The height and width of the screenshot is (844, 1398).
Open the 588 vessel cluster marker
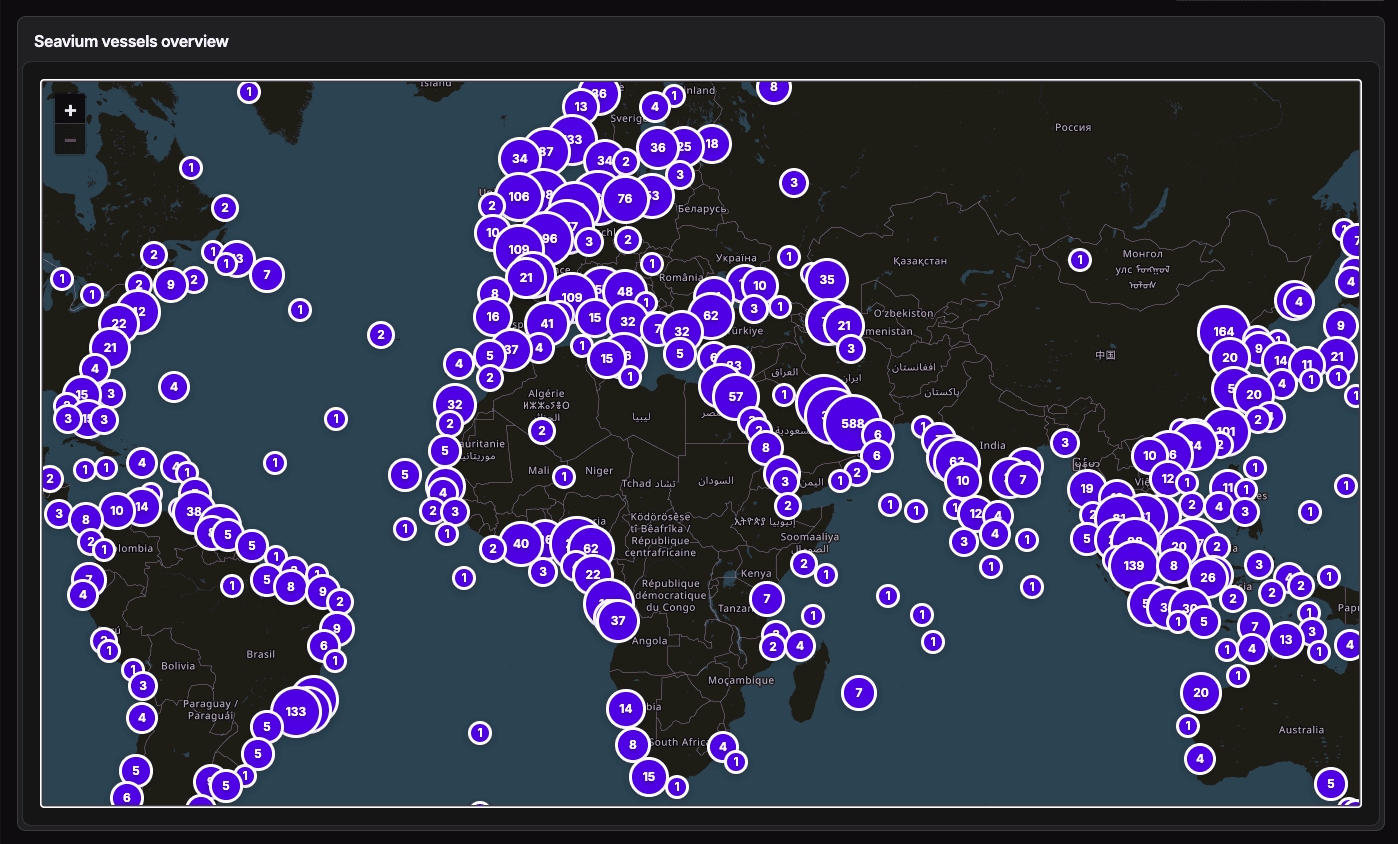852,423
